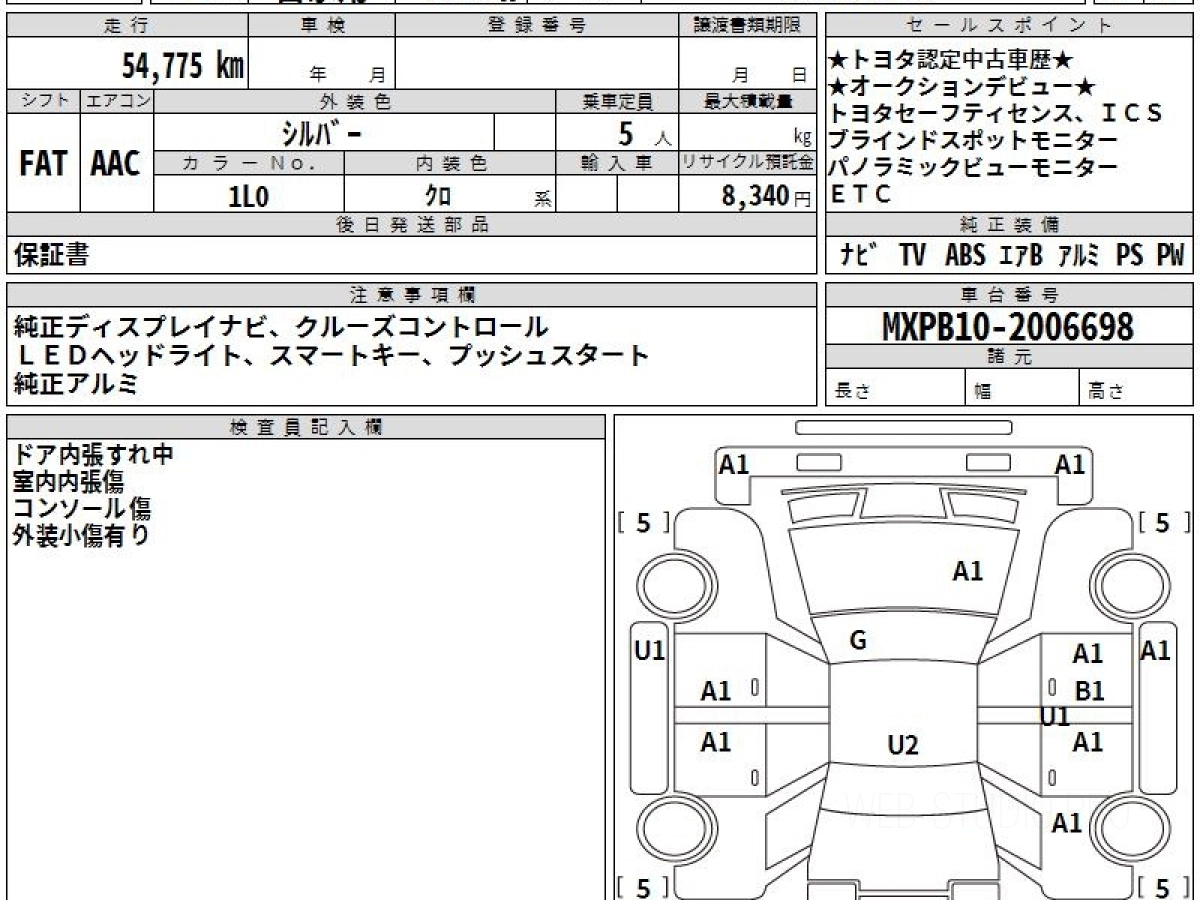Click the 内装色 header
Image resolution: width=1200 pixels, height=900 pixels.
click(450, 163)
